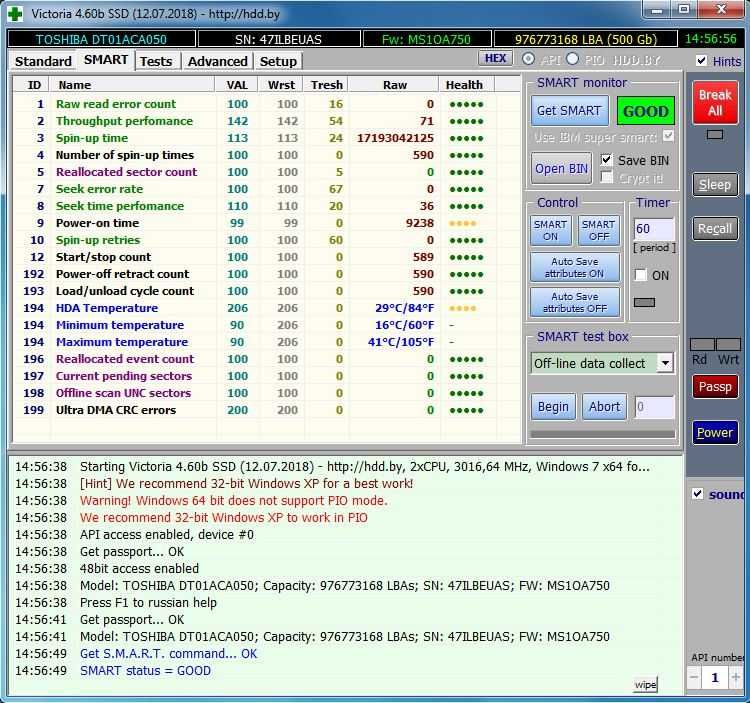This screenshot has width=750, height=703.
Task: Select the API radio button
Action: [x=528, y=59]
